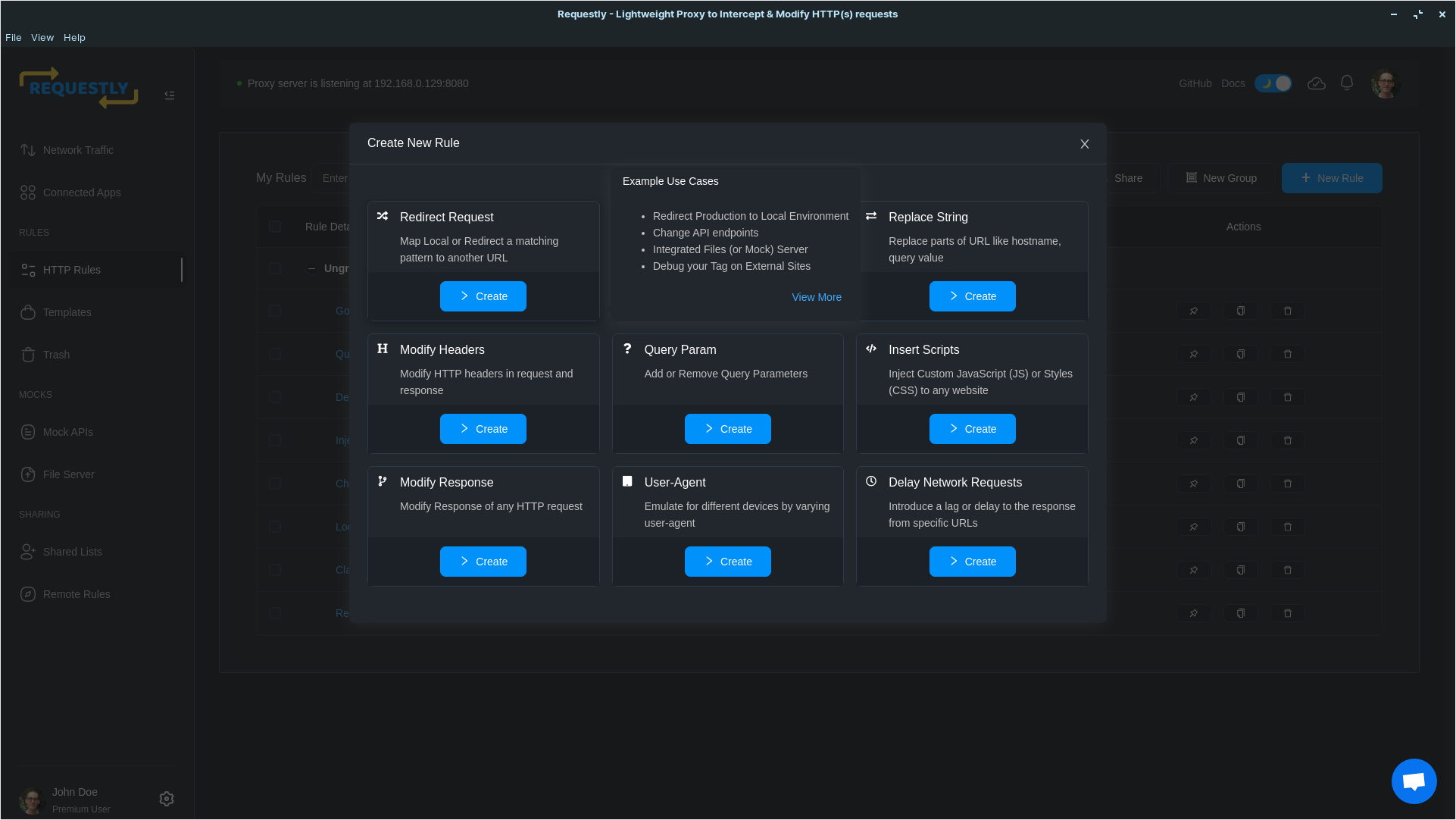The height and width of the screenshot is (820, 1456).
Task: Toggle checkbox of the rule starting 'De'
Action: pos(275,397)
